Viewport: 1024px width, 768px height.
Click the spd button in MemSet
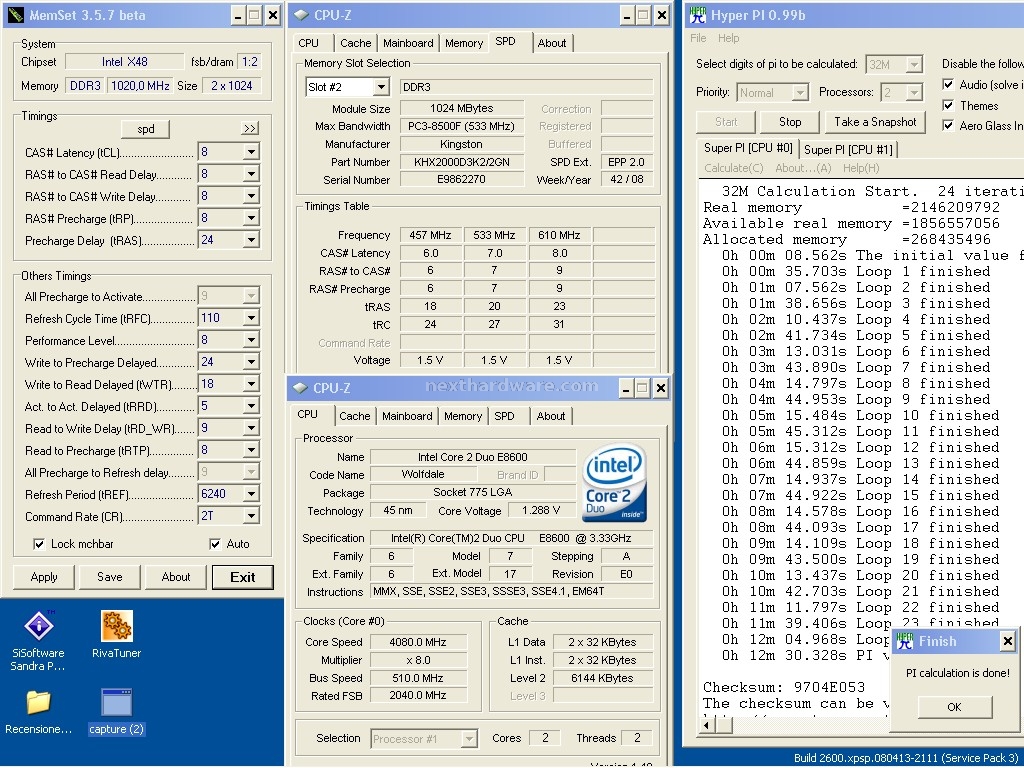(145, 129)
